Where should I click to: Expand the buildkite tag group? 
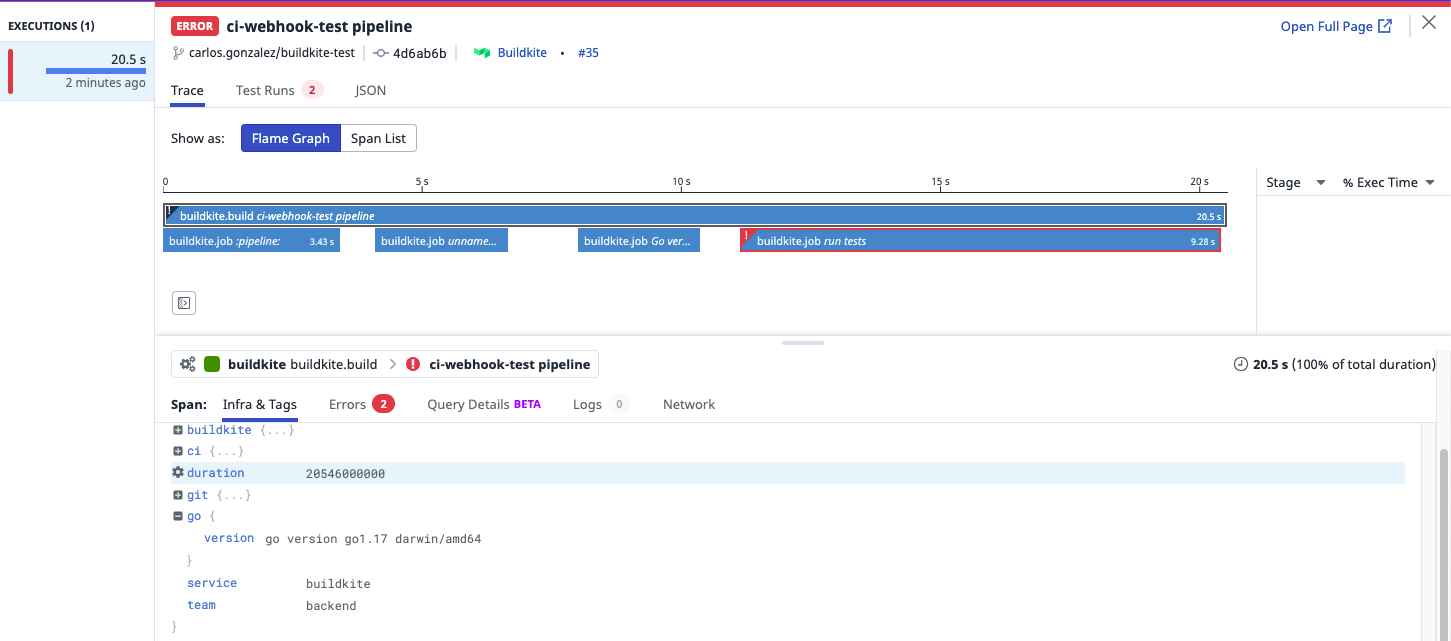[178, 430]
